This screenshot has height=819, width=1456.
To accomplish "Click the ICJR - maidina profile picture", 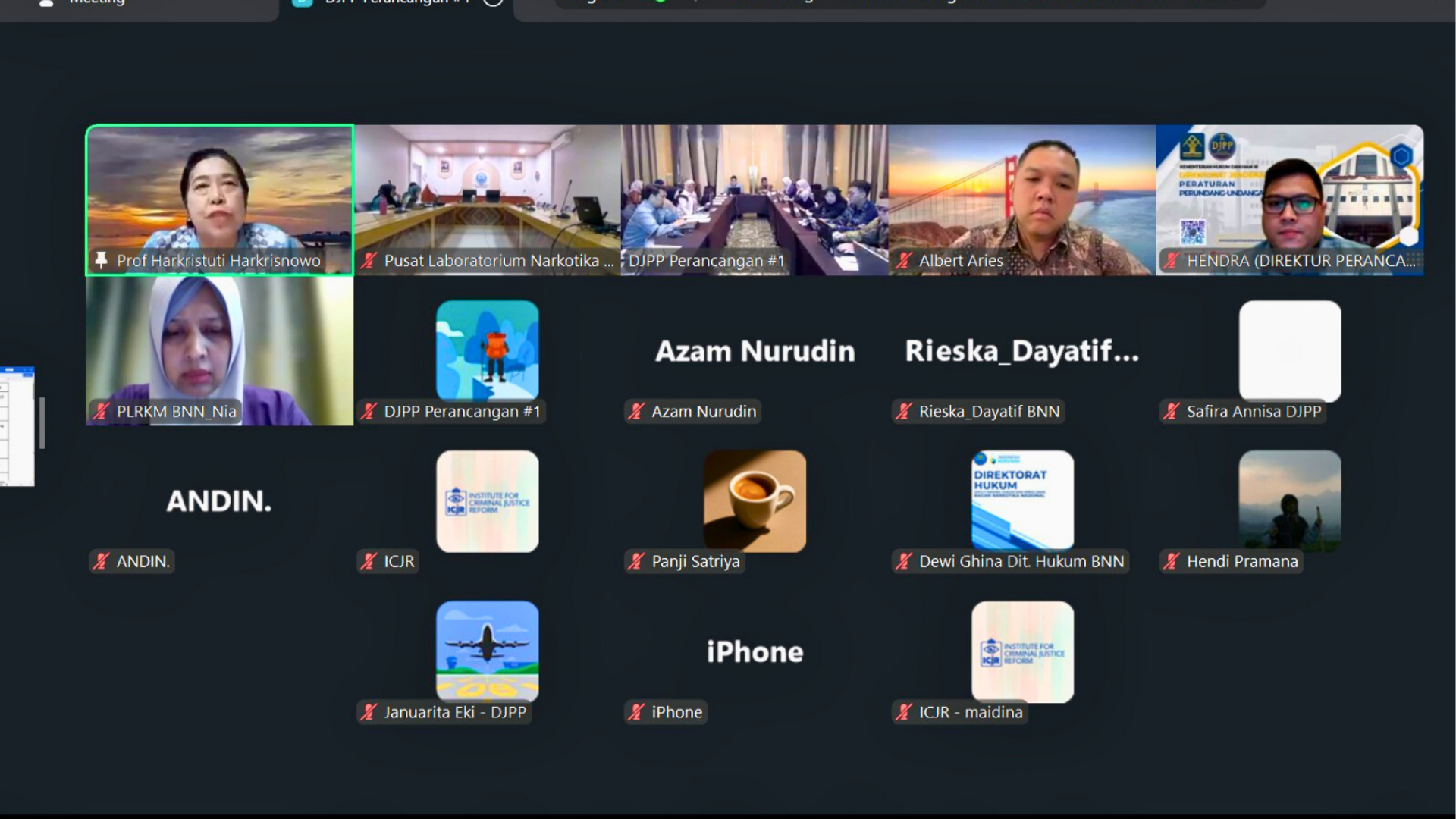I will (1022, 651).
